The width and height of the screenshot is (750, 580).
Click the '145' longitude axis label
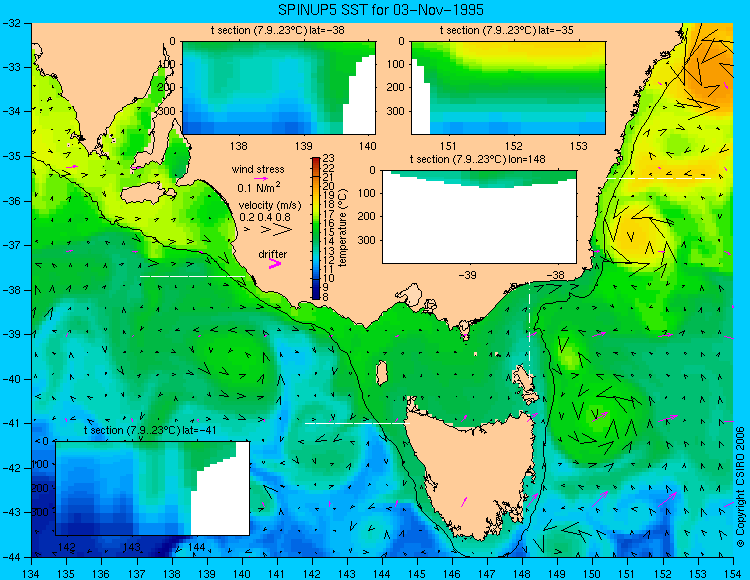click(417, 574)
